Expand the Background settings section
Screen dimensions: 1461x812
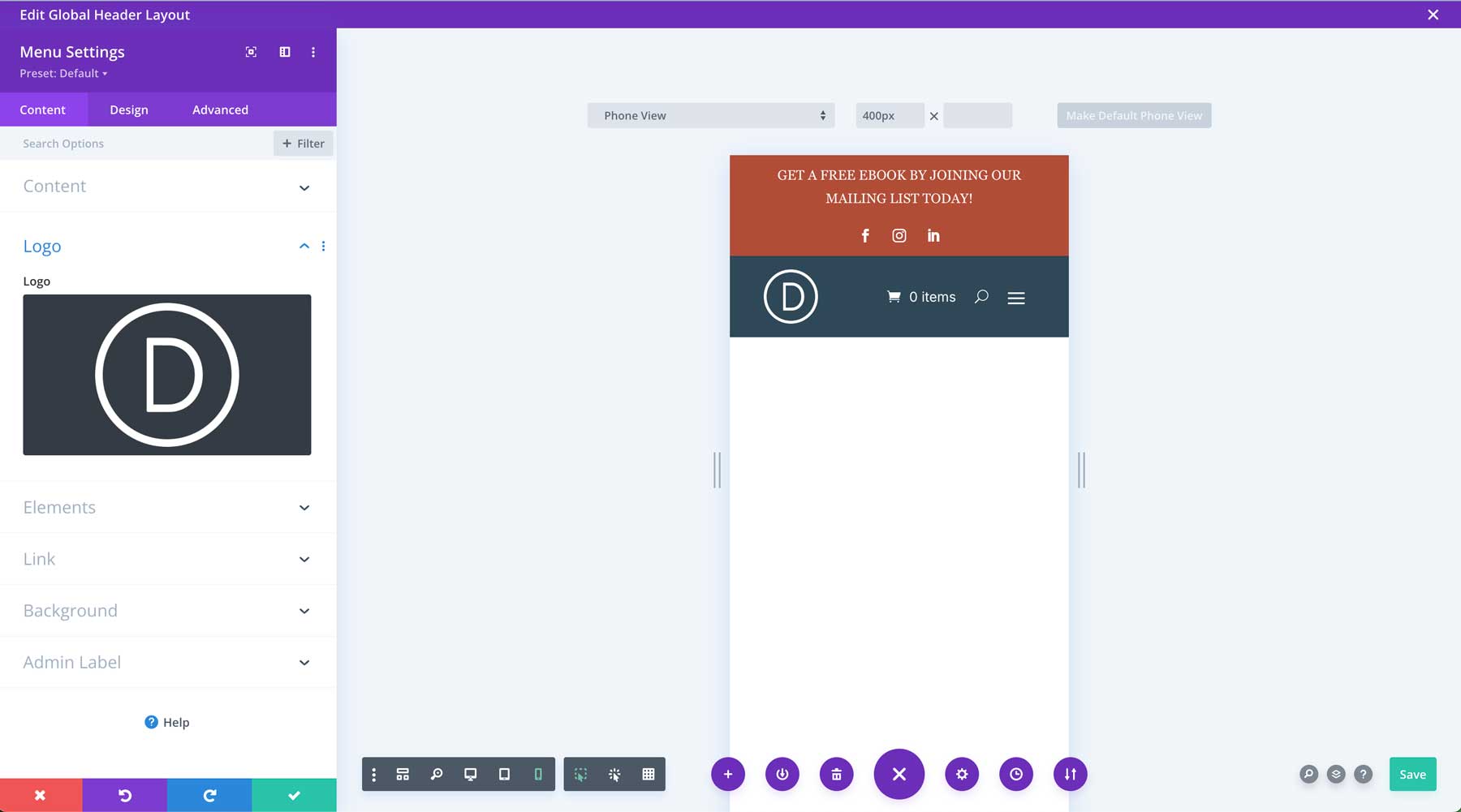click(167, 610)
